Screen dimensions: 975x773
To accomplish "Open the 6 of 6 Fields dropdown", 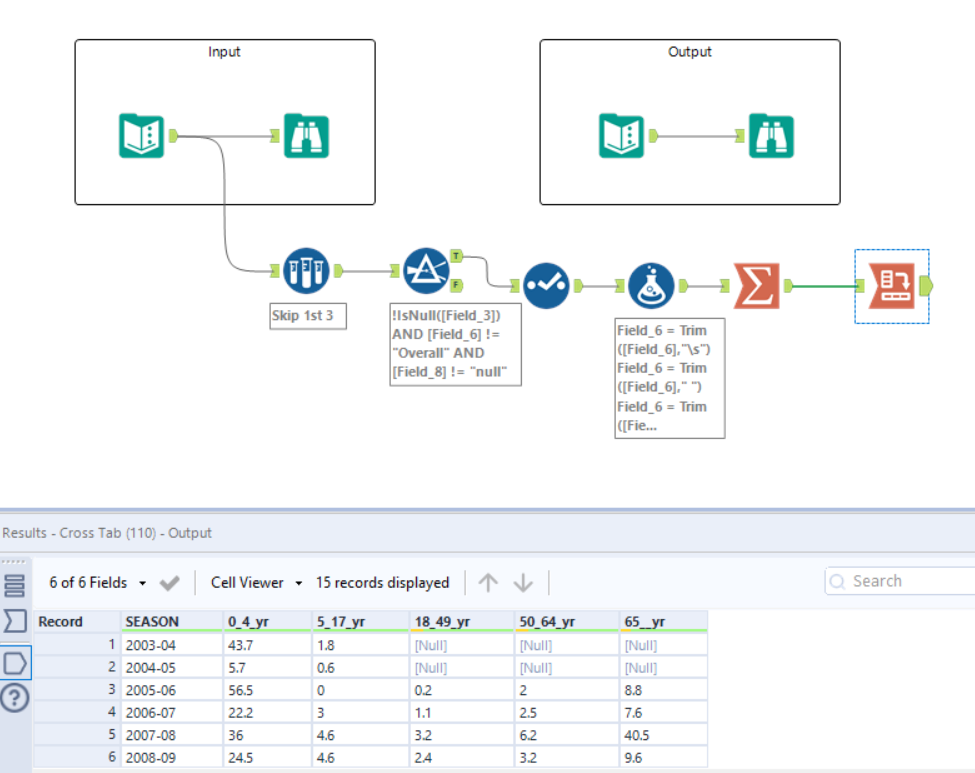I will [x=97, y=583].
